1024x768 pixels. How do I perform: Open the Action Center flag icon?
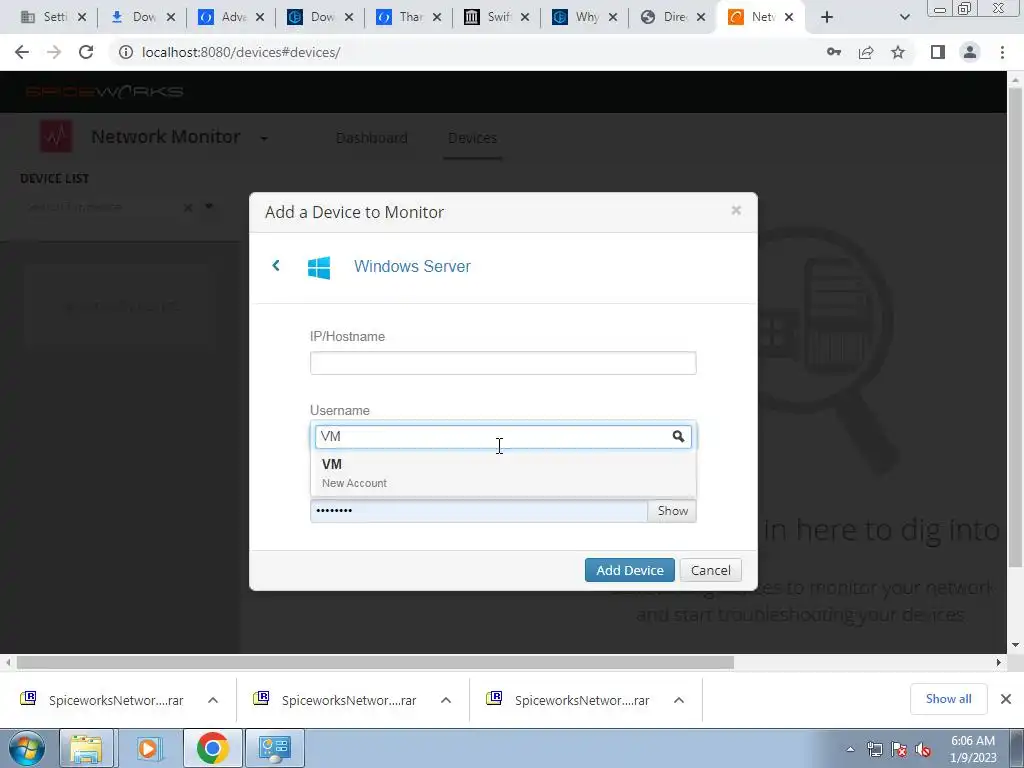(x=899, y=749)
